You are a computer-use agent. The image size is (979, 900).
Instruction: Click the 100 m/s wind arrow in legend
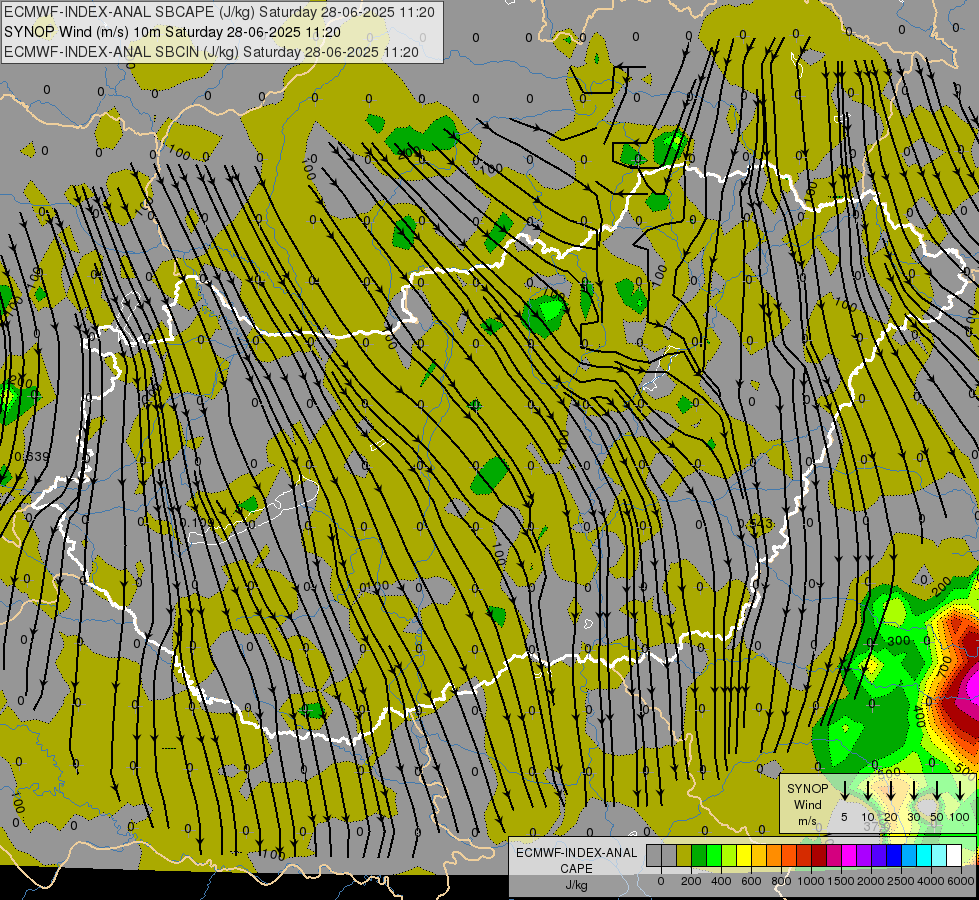point(960,790)
